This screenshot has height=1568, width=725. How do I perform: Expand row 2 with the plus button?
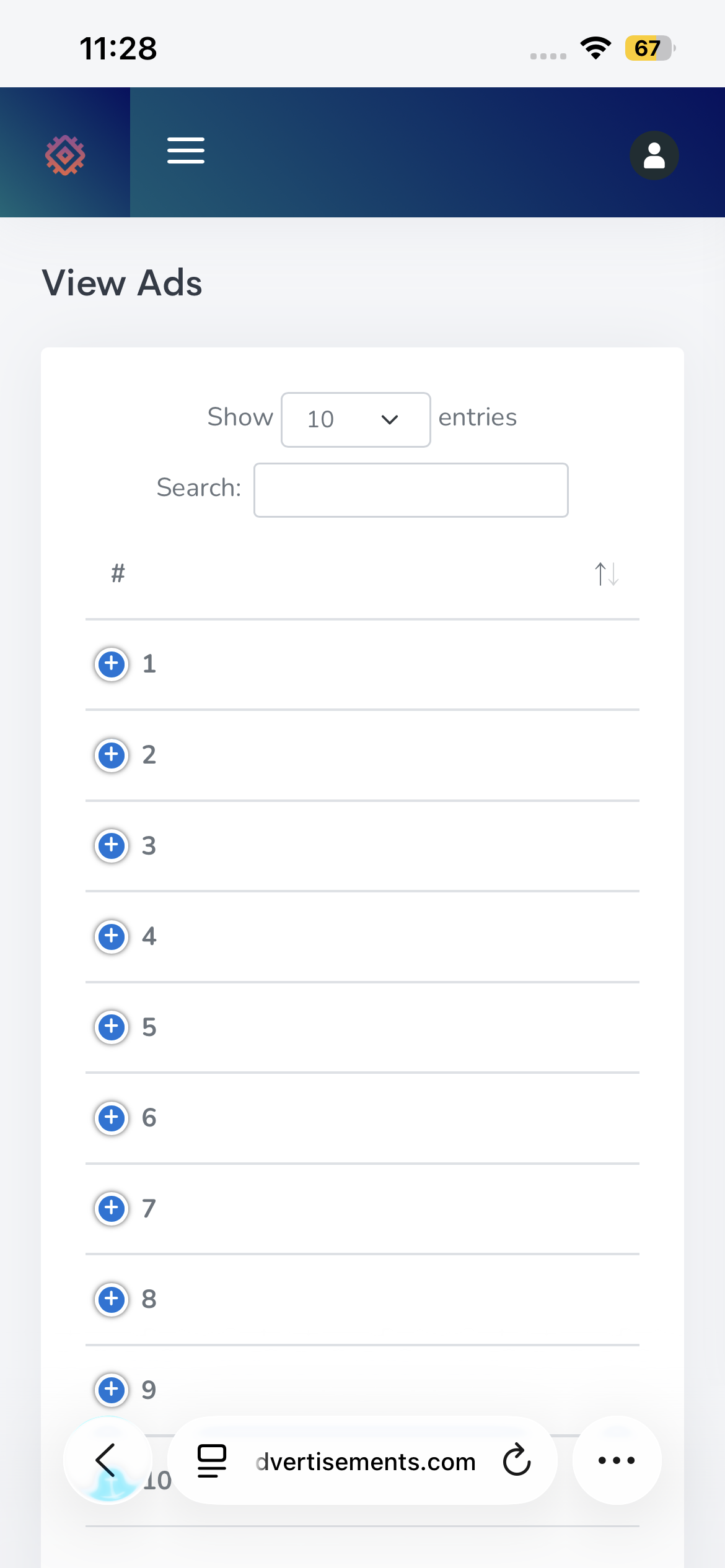(x=112, y=755)
